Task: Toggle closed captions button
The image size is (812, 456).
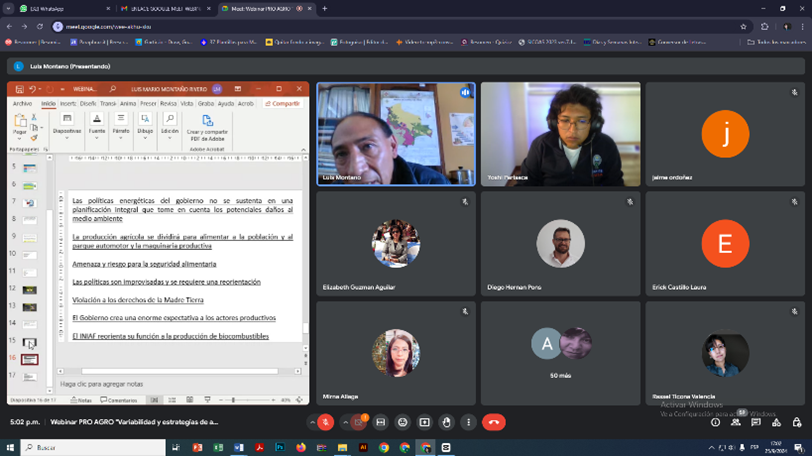Action: (x=380, y=422)
